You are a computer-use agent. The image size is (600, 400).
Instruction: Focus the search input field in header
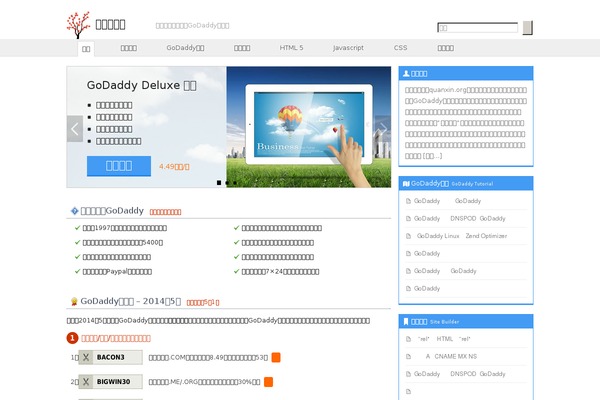click(478, 28)
